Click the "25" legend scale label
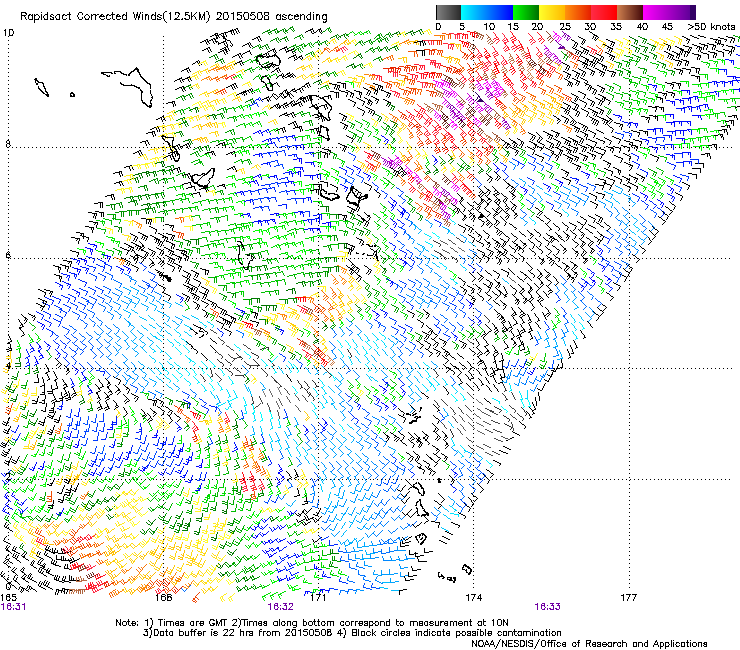Screen dimensions: 740x650 (x=565, y=27)
